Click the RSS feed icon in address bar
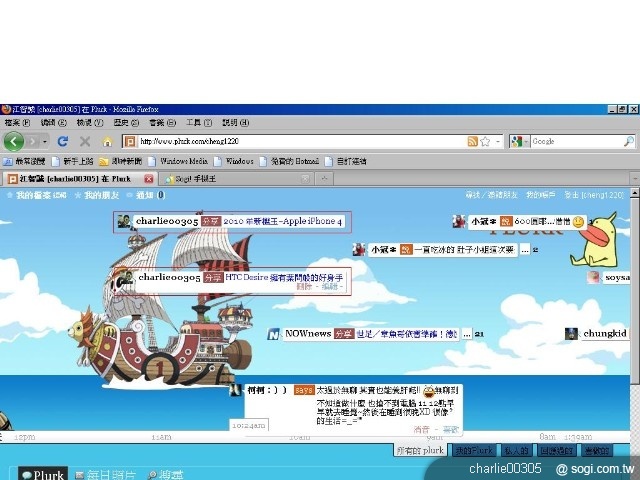 point(472,141)
